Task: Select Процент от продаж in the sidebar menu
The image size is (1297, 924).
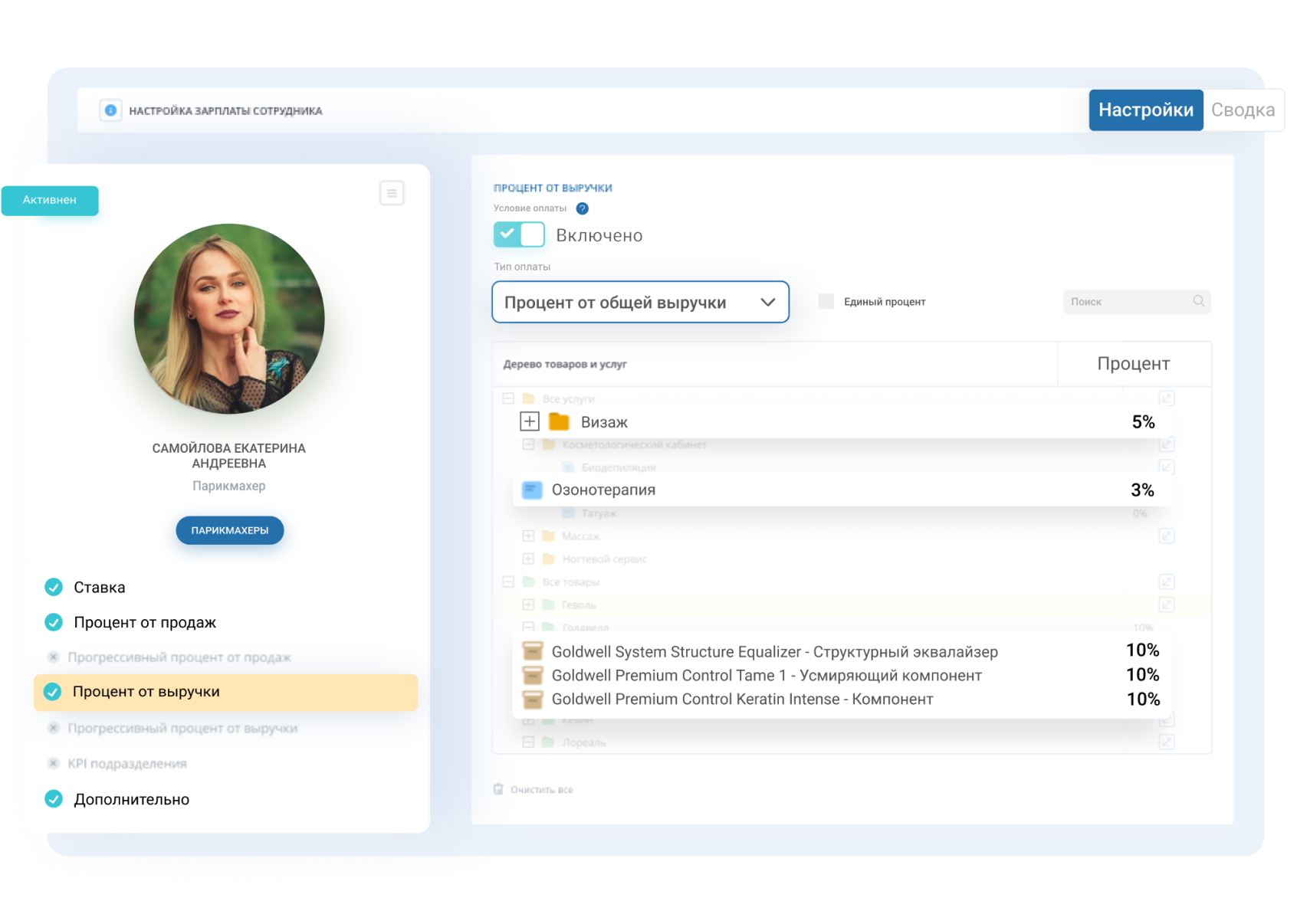Action: coord(145,622)
